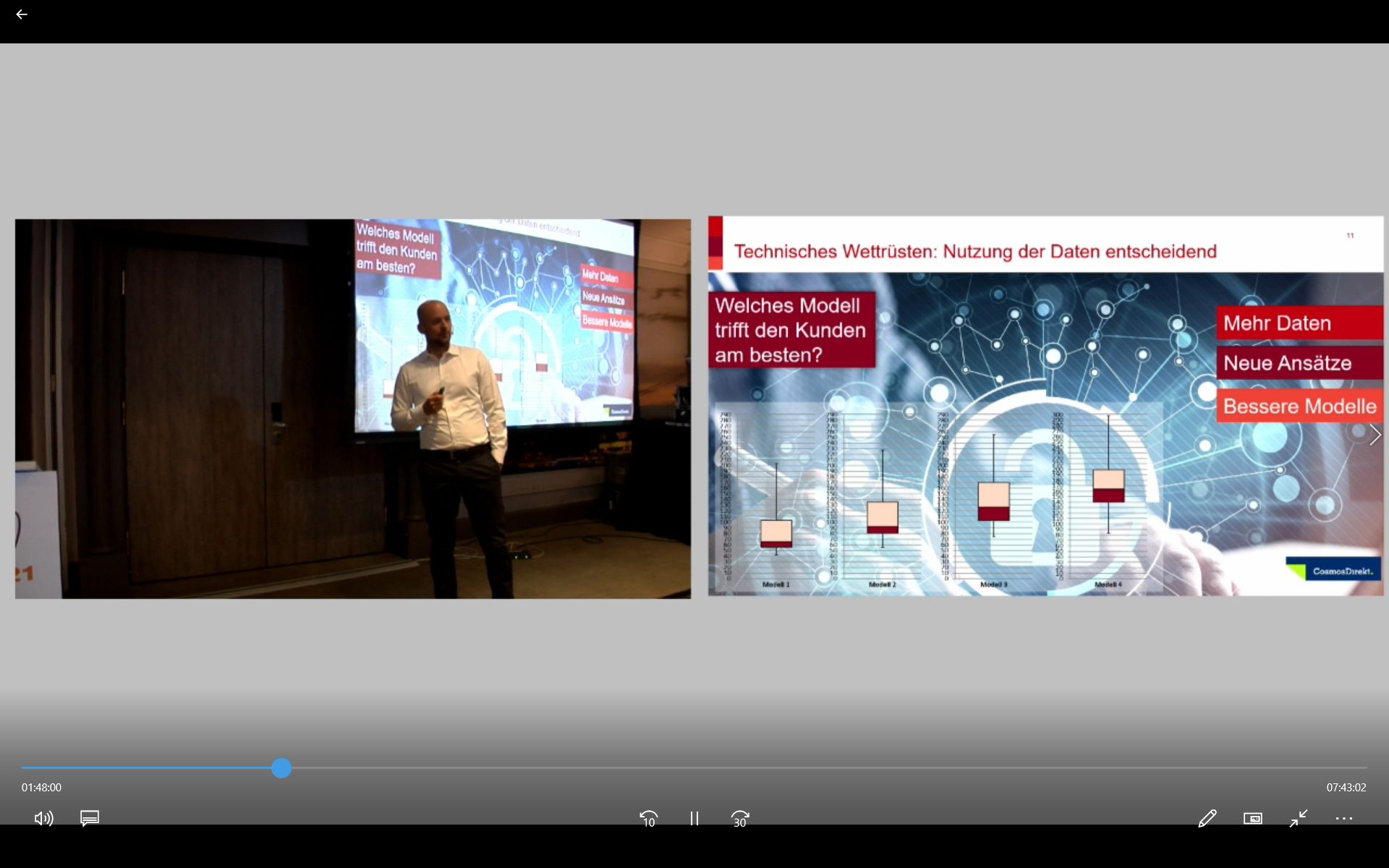1389x868 pixels.
Task: Click the 'Bessere Modelle' orange box
Action: point(1299,407)
